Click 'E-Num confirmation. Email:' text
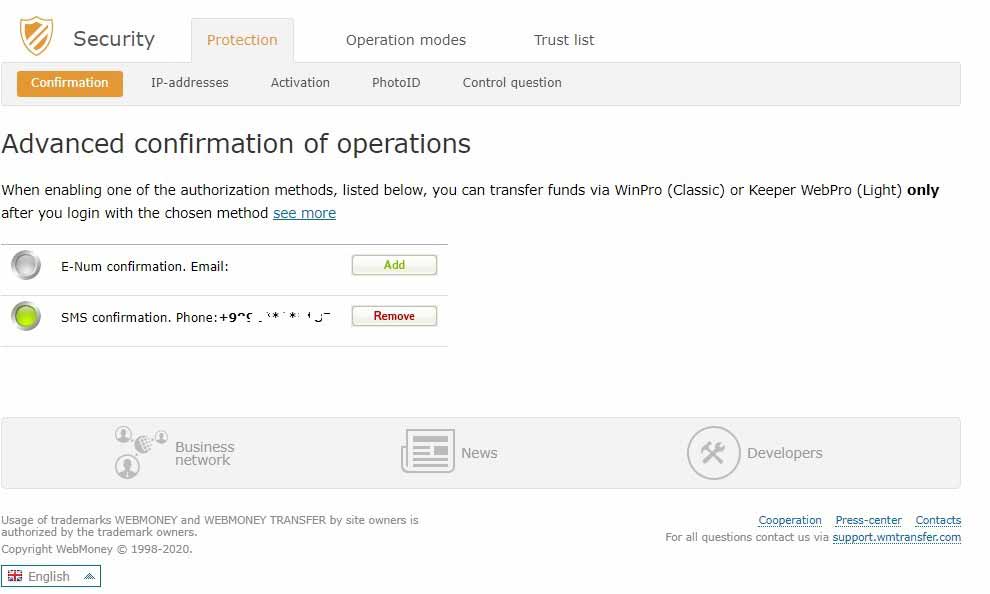This screenshot has height=594, width=990. [x=145, y=266]
